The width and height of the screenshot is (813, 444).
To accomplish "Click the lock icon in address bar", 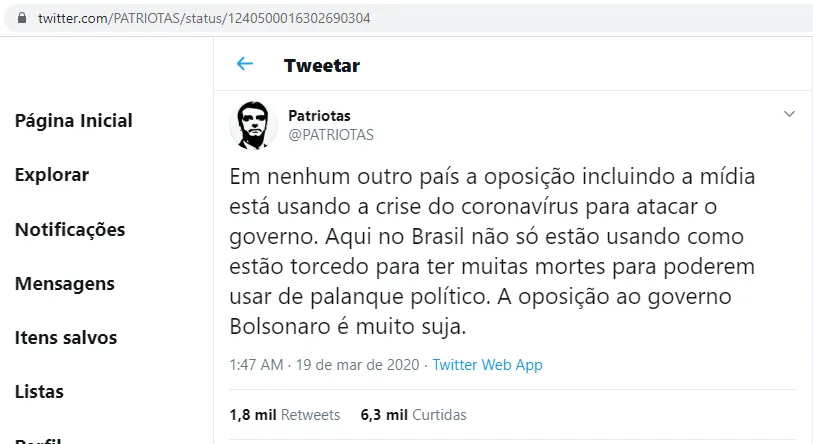I will click(22, 18).
